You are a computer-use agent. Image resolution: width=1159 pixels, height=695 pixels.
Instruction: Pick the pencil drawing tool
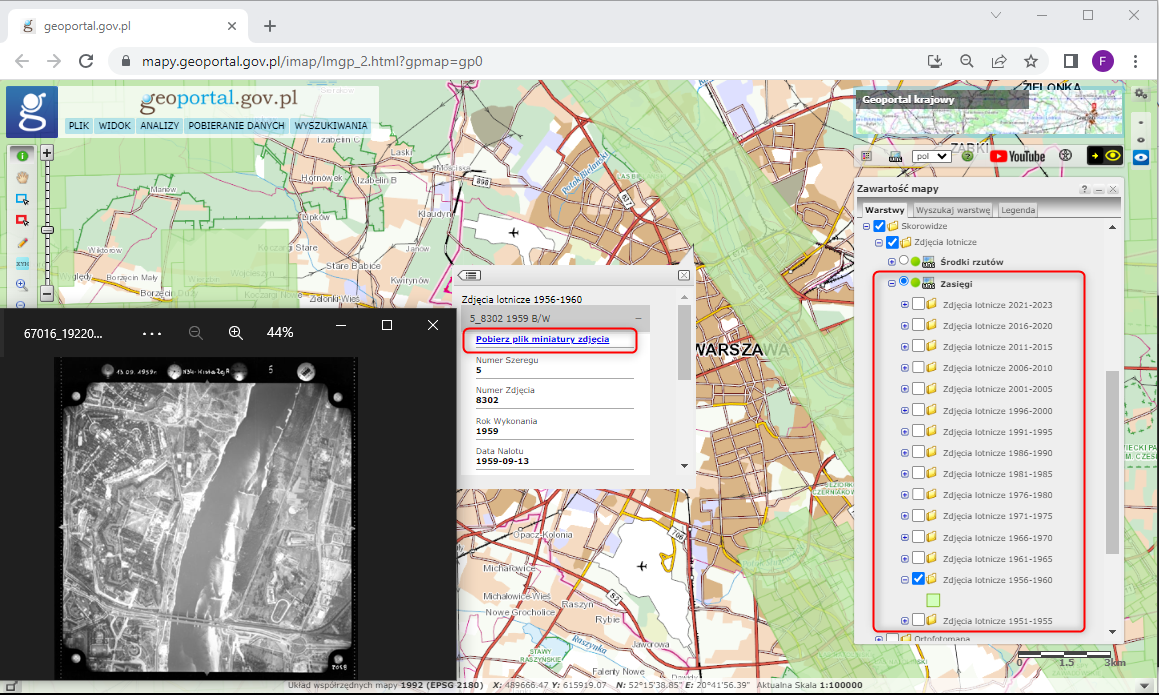pos(22,242)
